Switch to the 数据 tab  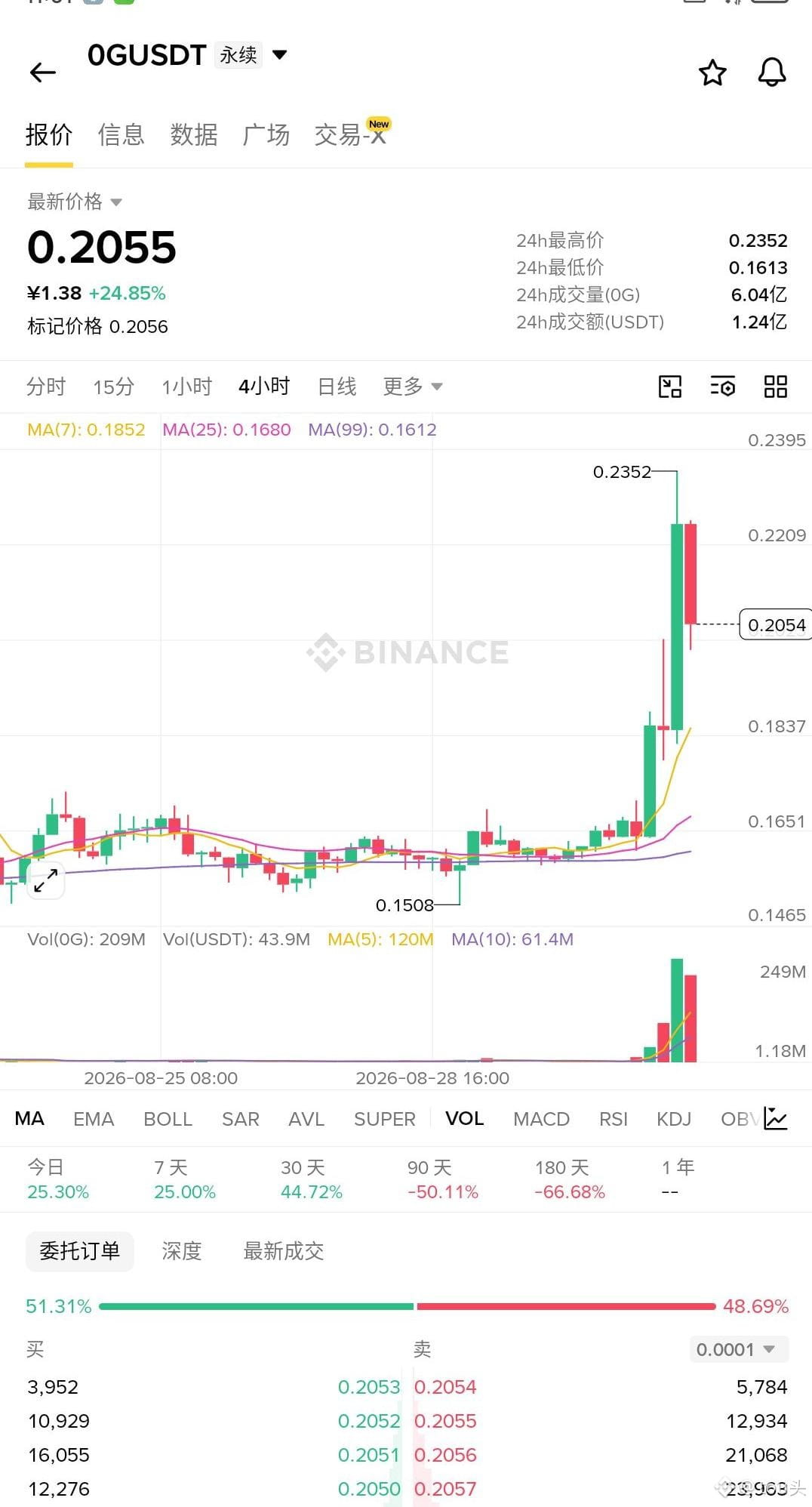point(194,135)
